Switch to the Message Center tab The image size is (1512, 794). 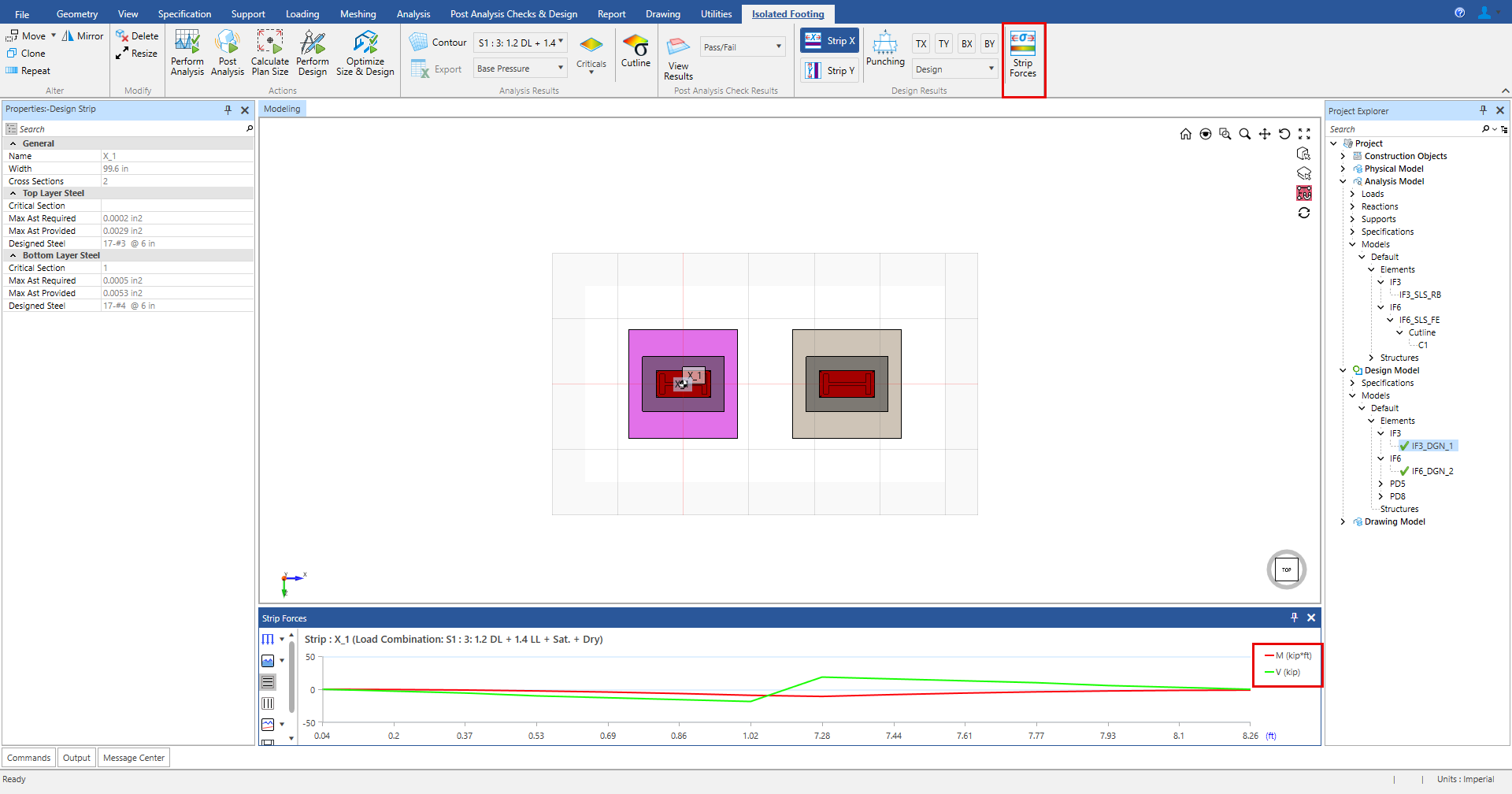pos(134,758)
